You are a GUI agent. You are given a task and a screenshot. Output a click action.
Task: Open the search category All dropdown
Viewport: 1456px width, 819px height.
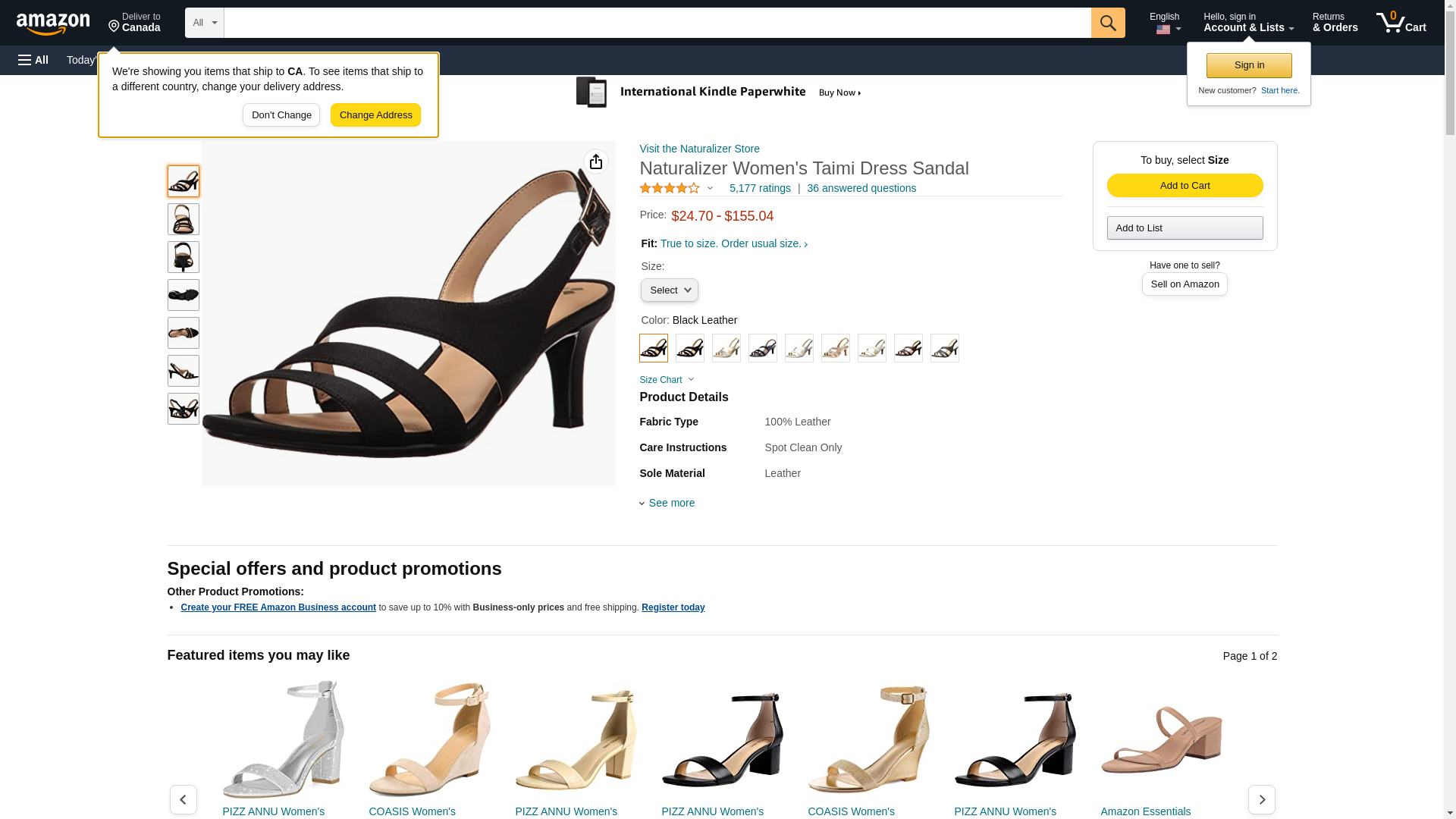pyautogui.click(x=204, y=23)
